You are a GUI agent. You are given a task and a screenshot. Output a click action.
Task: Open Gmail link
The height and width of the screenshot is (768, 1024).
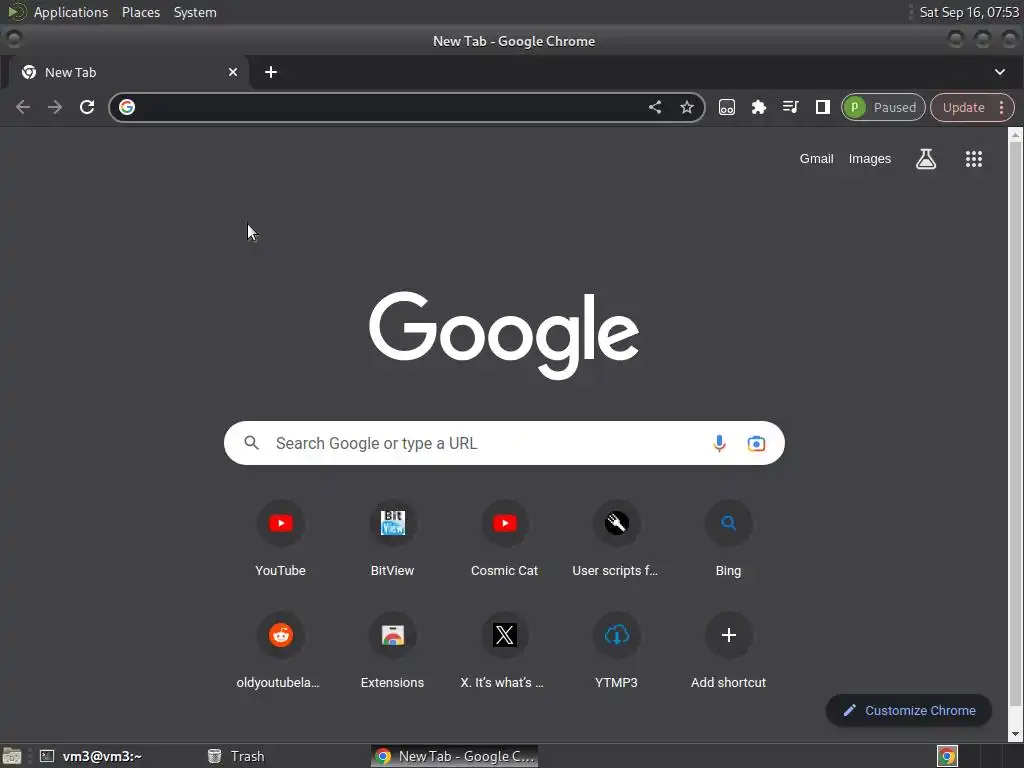click(x=816, y=159)
